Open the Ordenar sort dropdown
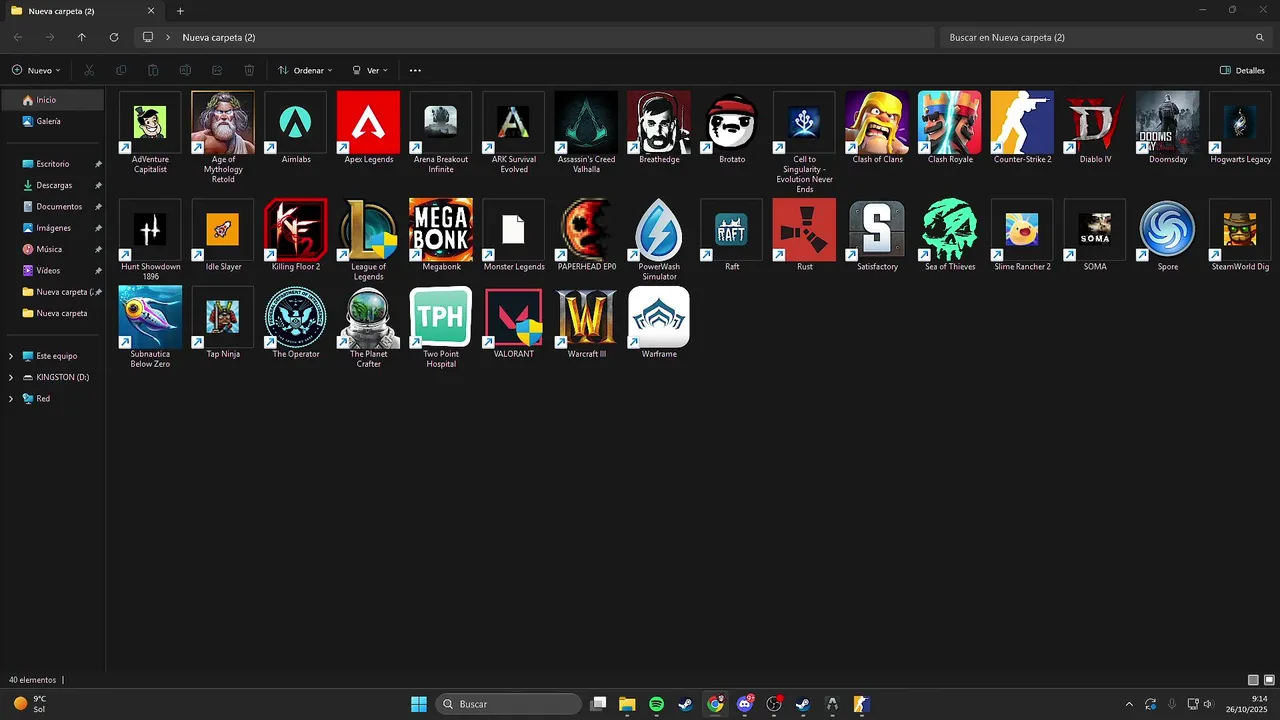The width and height of the screenshot is (1280, 720). pos(305,70)
